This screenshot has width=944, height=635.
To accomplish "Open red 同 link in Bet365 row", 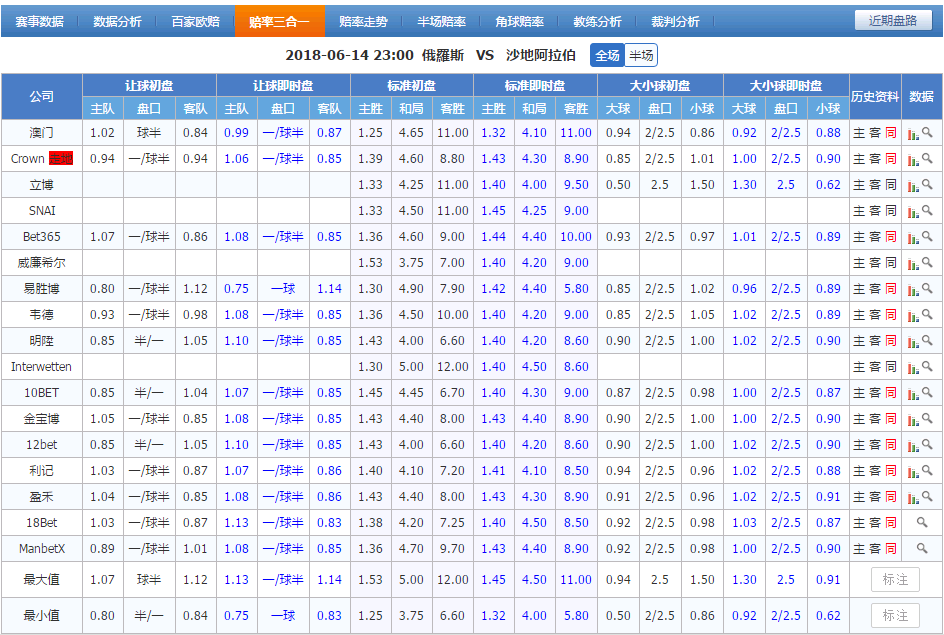I will click(891, 237).
